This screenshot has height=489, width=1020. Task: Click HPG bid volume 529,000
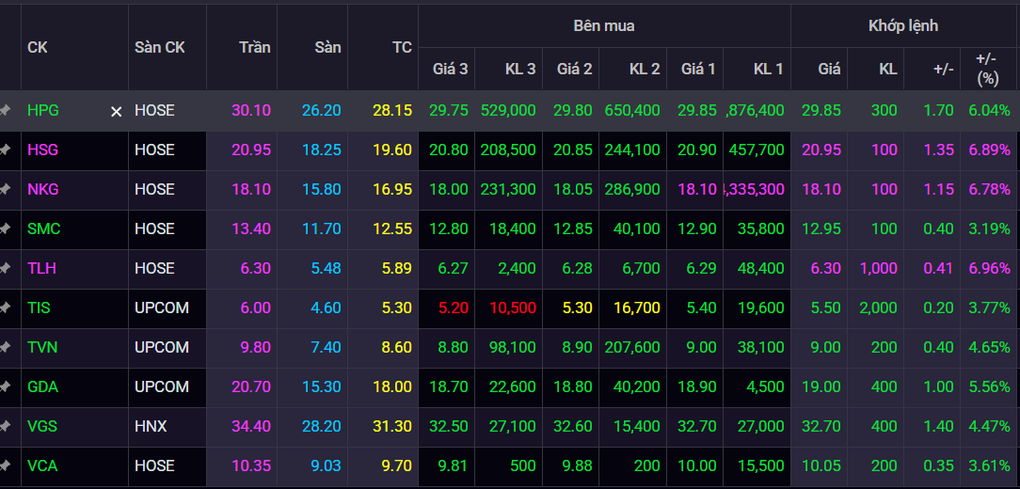point(509,111)
